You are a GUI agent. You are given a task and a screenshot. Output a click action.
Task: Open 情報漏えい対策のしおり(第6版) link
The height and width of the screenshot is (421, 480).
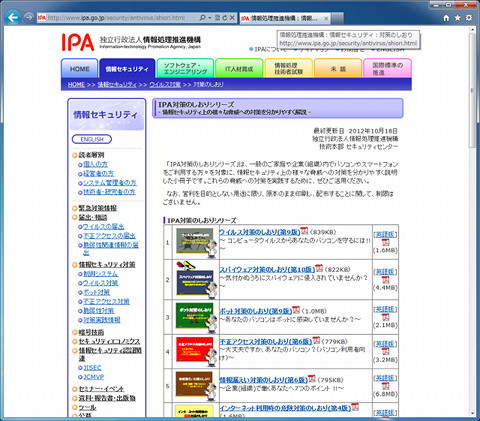(263, 380)
